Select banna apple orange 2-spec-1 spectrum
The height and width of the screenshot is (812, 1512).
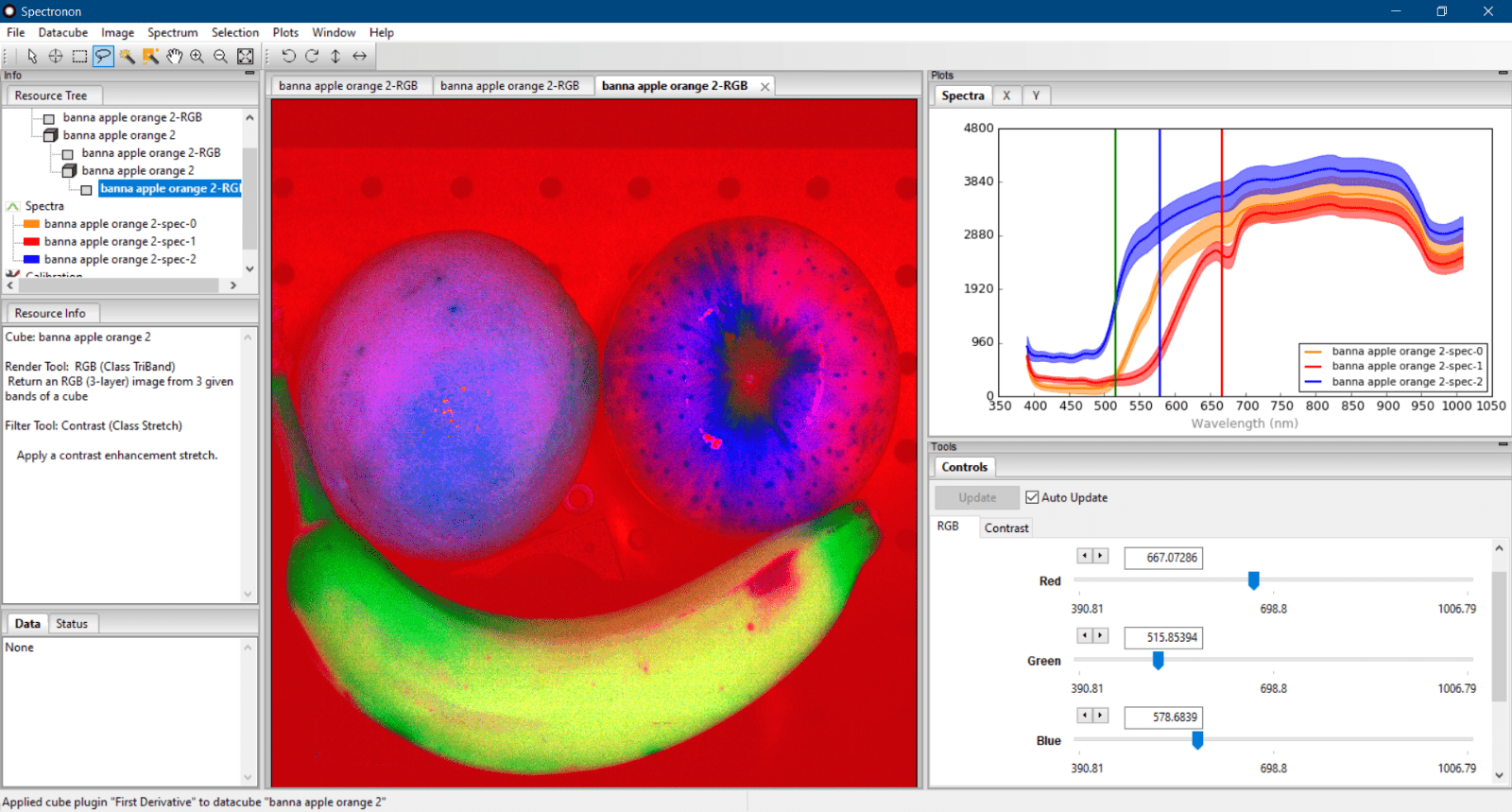tap(120, 242)
